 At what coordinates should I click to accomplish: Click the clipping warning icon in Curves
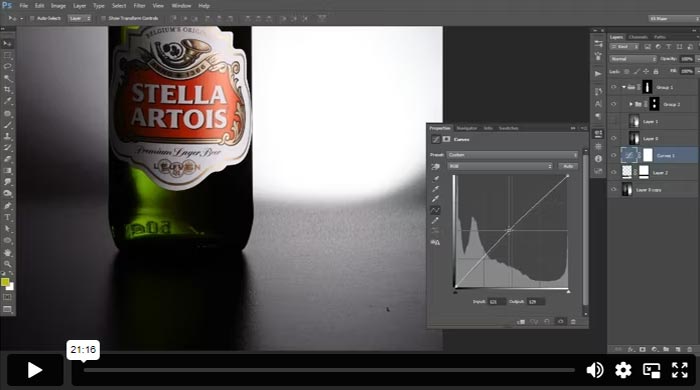pos(435,242)
